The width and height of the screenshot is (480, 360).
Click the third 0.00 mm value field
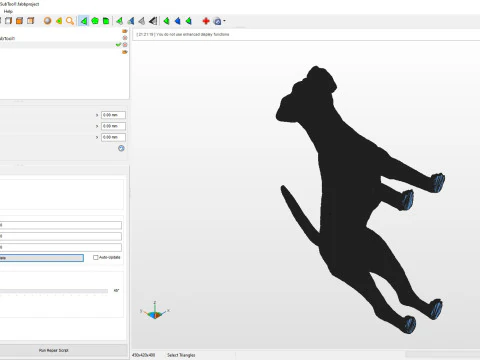point(114,137)
